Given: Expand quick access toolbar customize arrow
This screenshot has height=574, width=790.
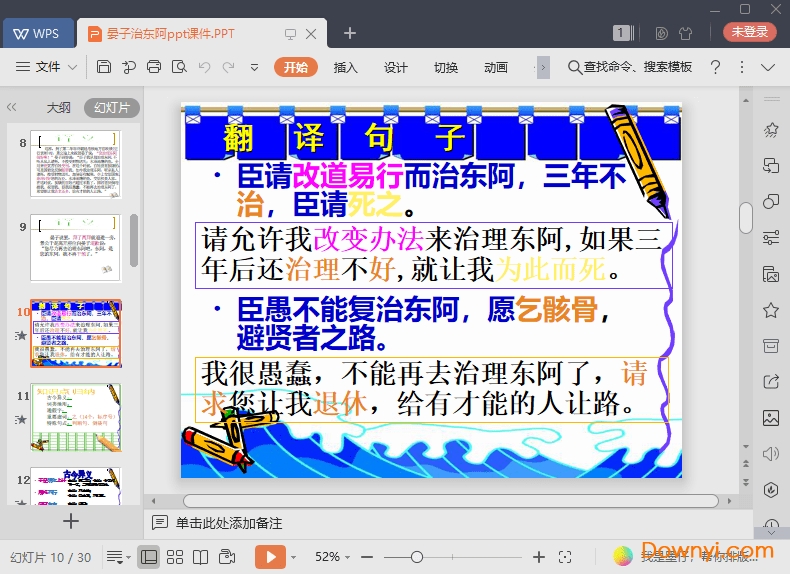Looking at the screenshot, I should click(254, 67).
